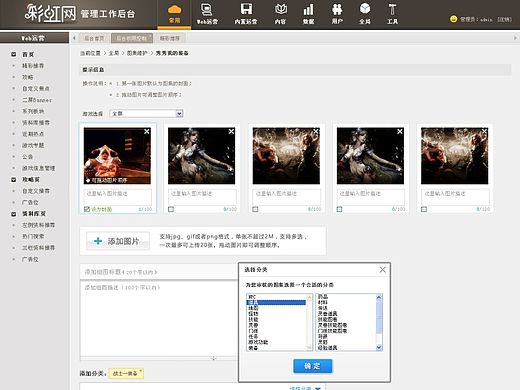Click the yellow smiley admin avatar icon
This screenshot has width=520, height=390.
(x=453, y=19)
